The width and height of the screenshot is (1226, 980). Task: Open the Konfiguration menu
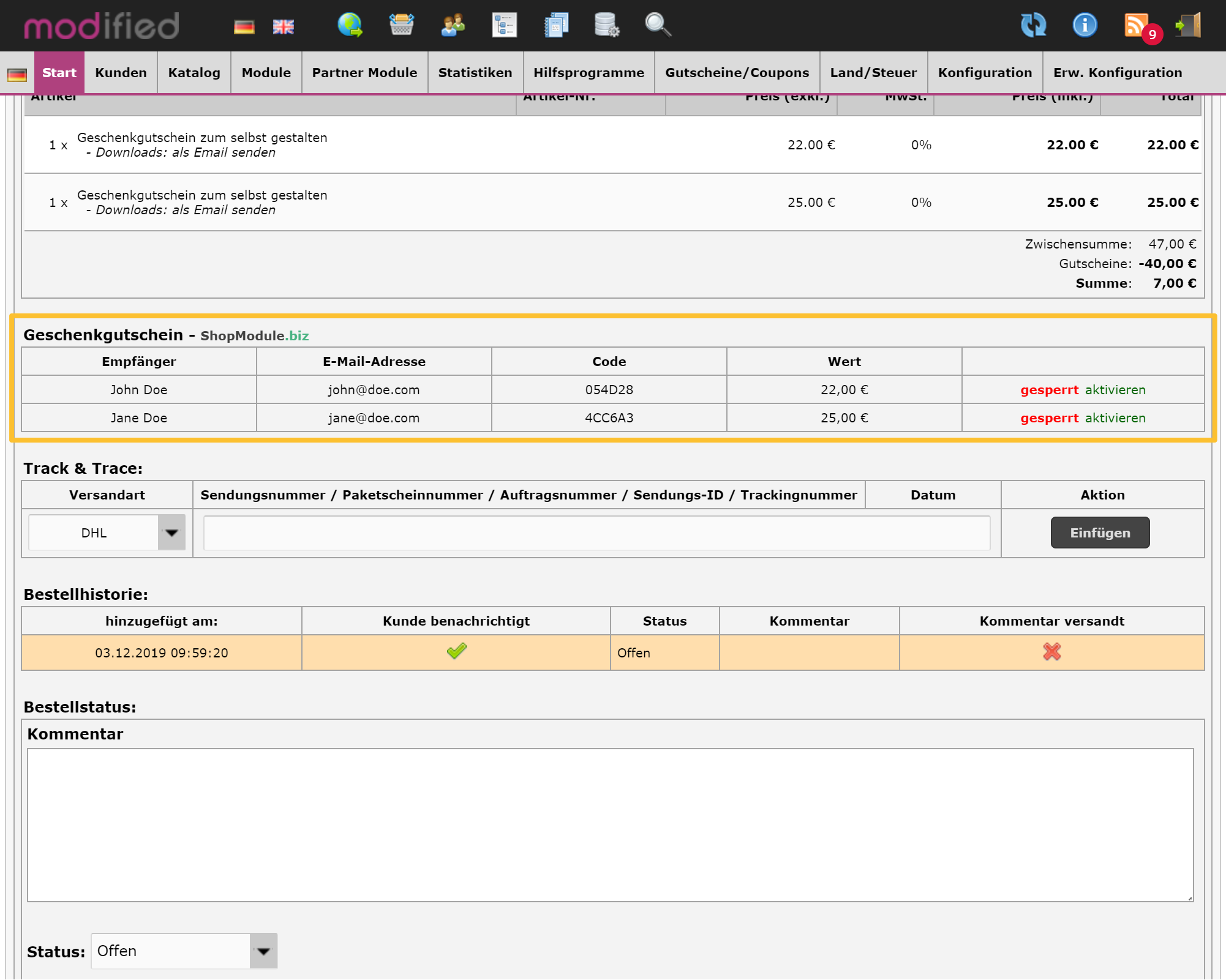pos(985,73)
